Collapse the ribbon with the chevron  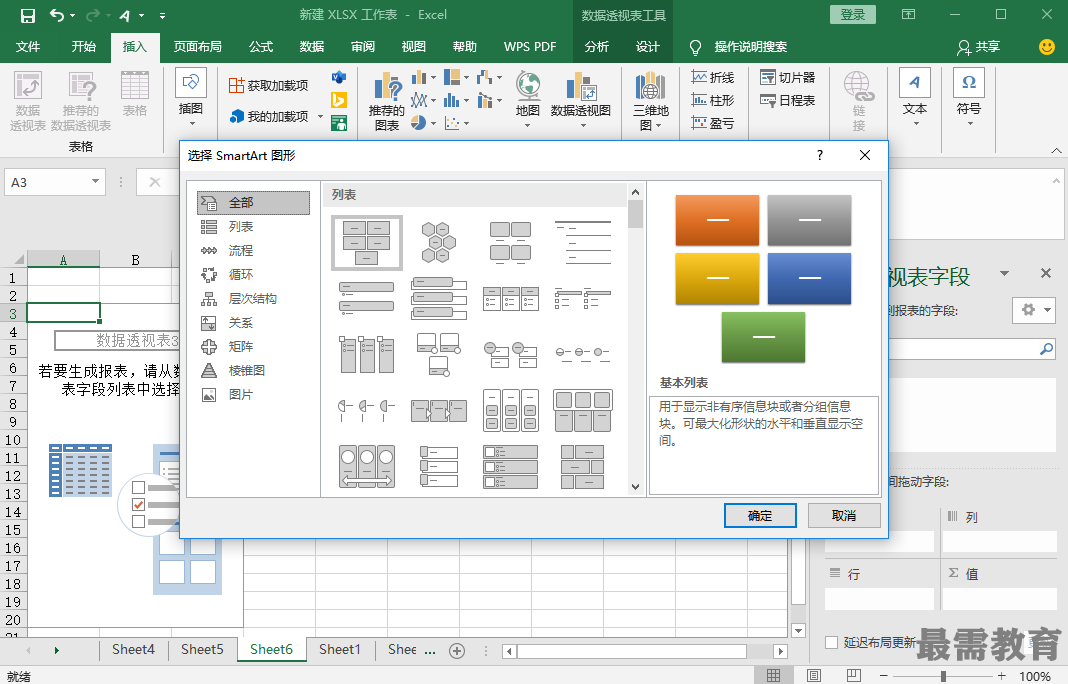pos(1056,149)
